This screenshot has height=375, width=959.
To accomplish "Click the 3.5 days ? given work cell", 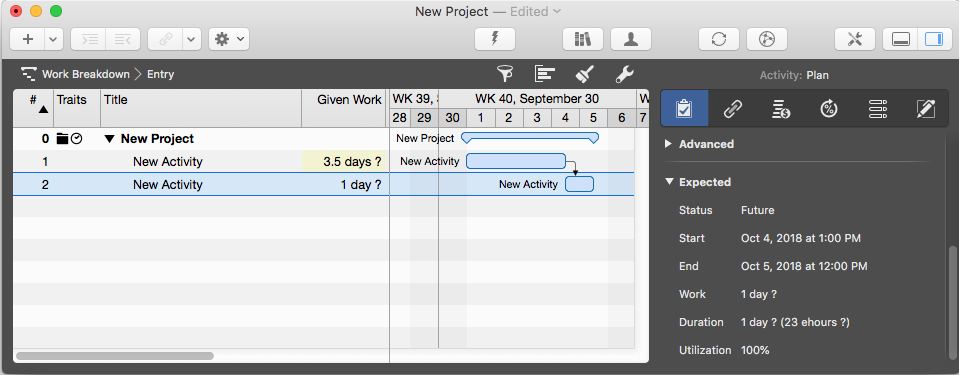I will pos(345,162).
